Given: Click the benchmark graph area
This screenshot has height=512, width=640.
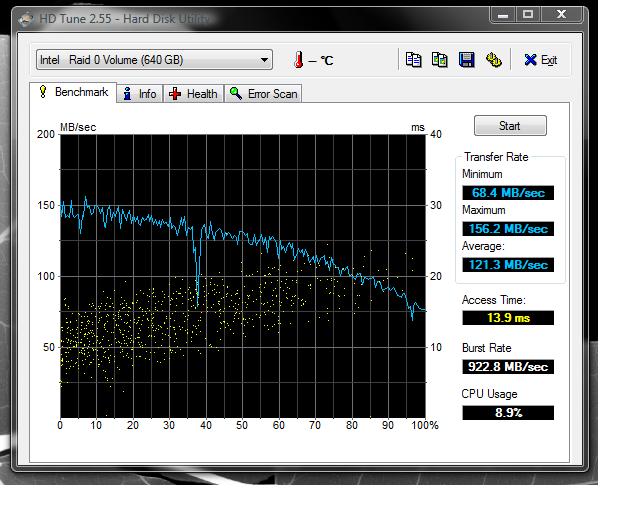Looking at the screenshot, I should click(243, 276).
